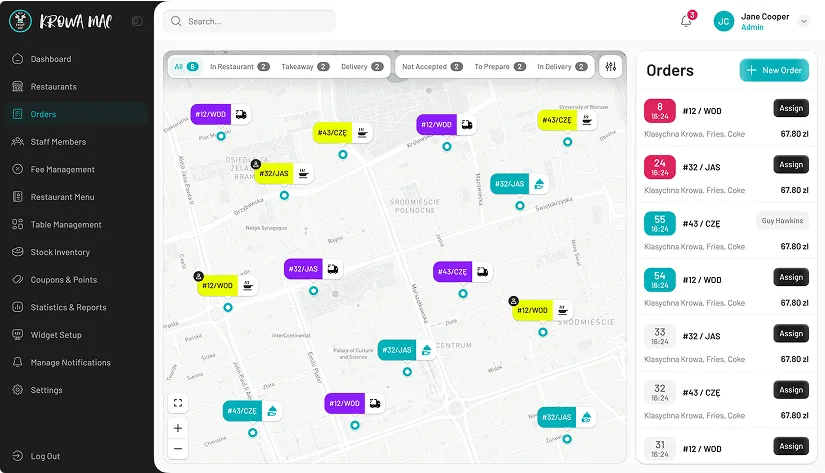Open Restaurants from the sidebar menu
Screen dimensions: 825x473
pos(53,87)
